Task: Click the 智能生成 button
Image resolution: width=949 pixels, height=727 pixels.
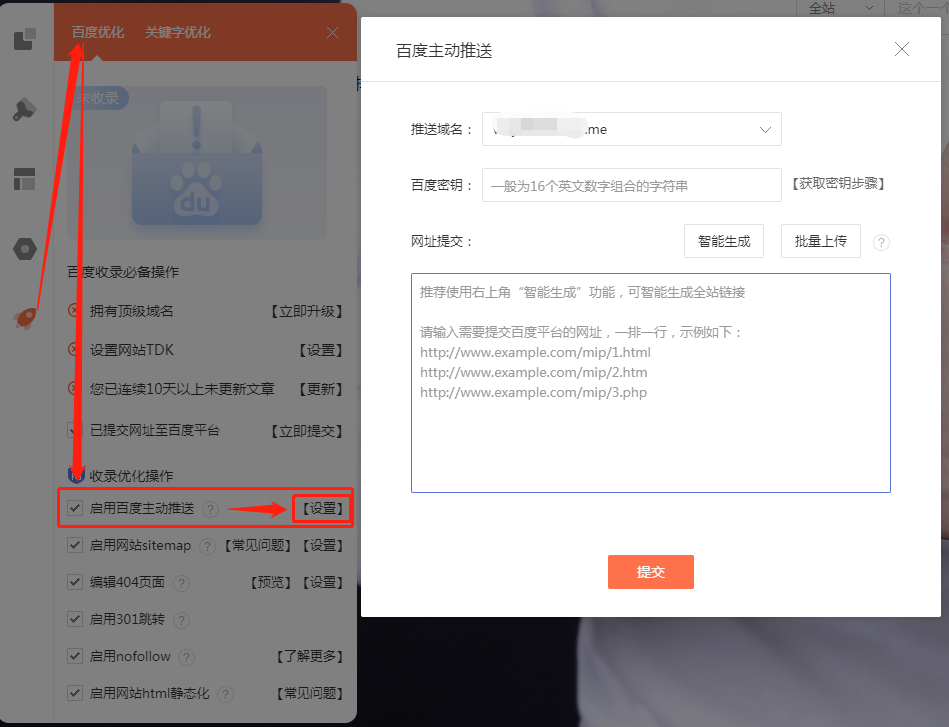Action: click(x=724, y=241)
